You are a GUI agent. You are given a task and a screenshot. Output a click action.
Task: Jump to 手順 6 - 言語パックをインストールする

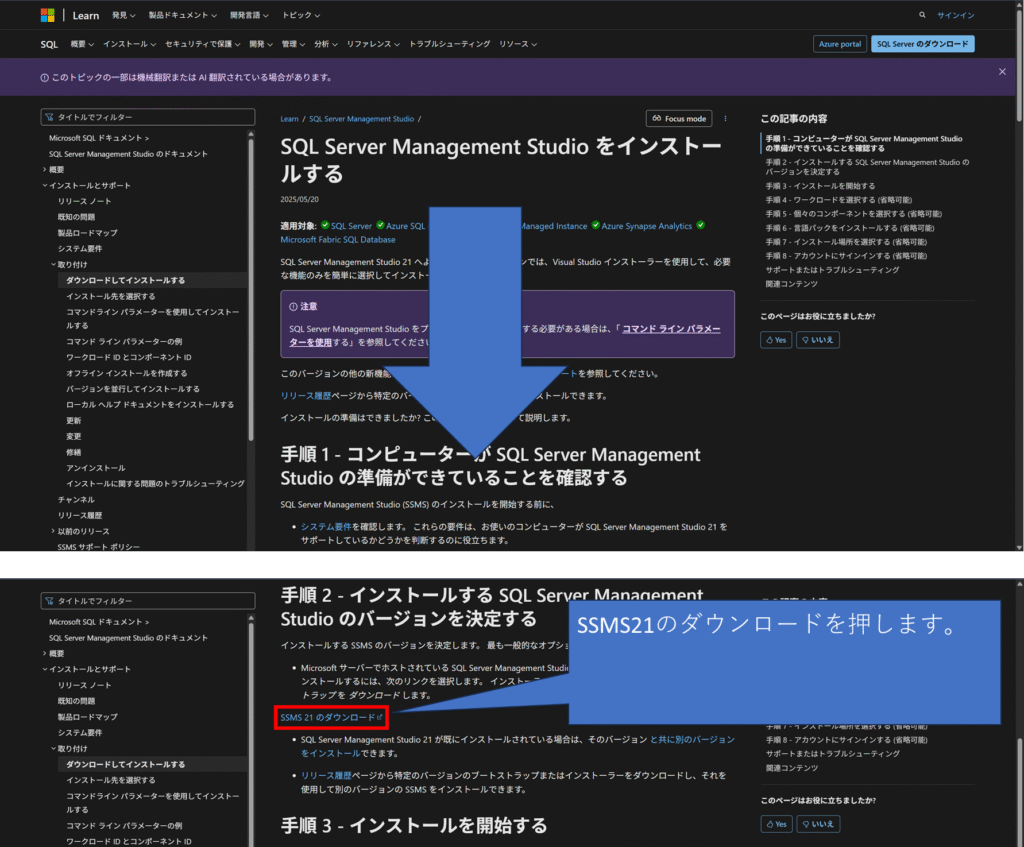(850, 228)
